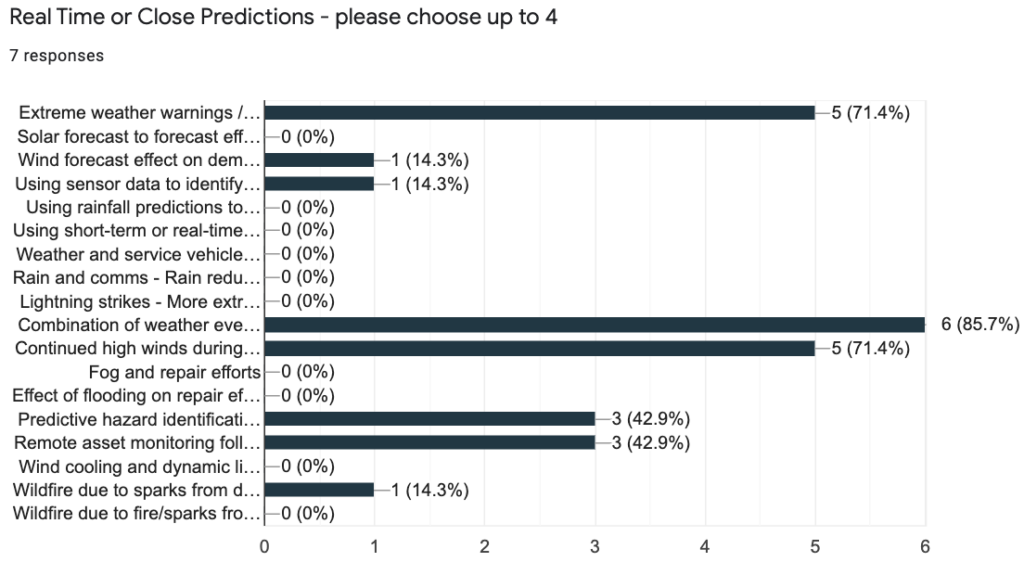
Task: Click the 'Using sensor data to identify' bar
Action: pyautogui.click(x=319, y=183)
